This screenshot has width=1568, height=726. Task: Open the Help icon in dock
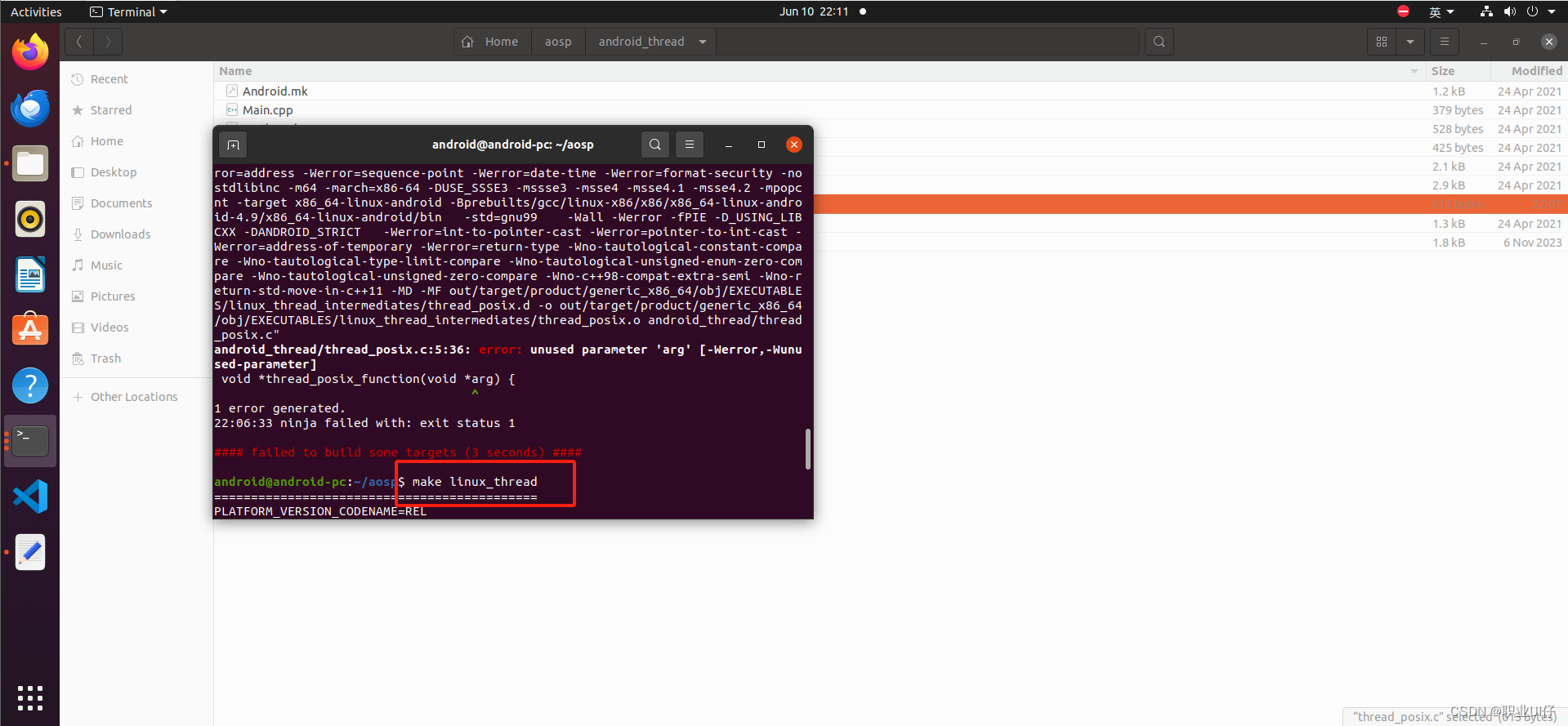[30, 385]
